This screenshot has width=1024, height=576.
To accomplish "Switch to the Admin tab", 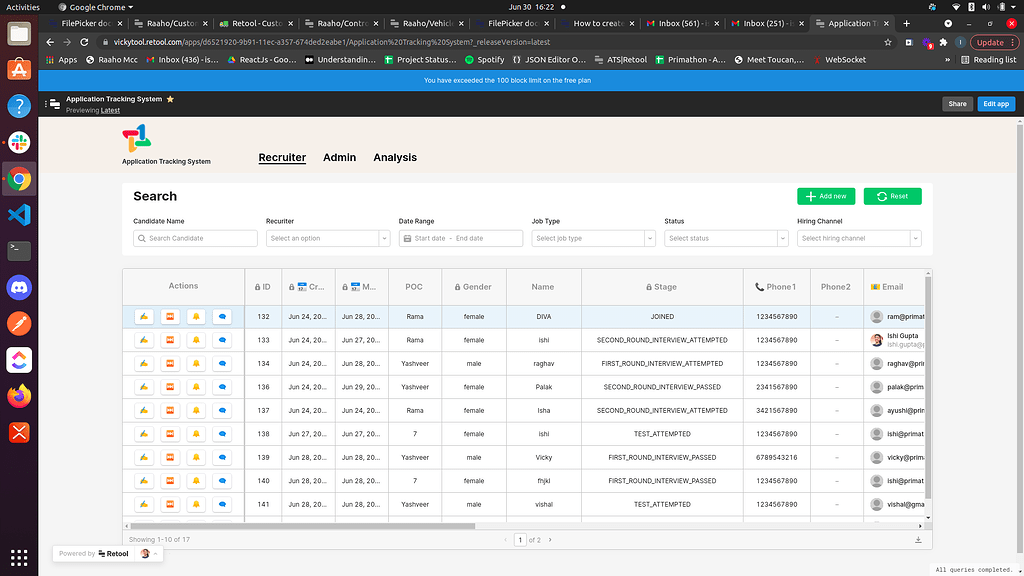I will click(339, 157).
